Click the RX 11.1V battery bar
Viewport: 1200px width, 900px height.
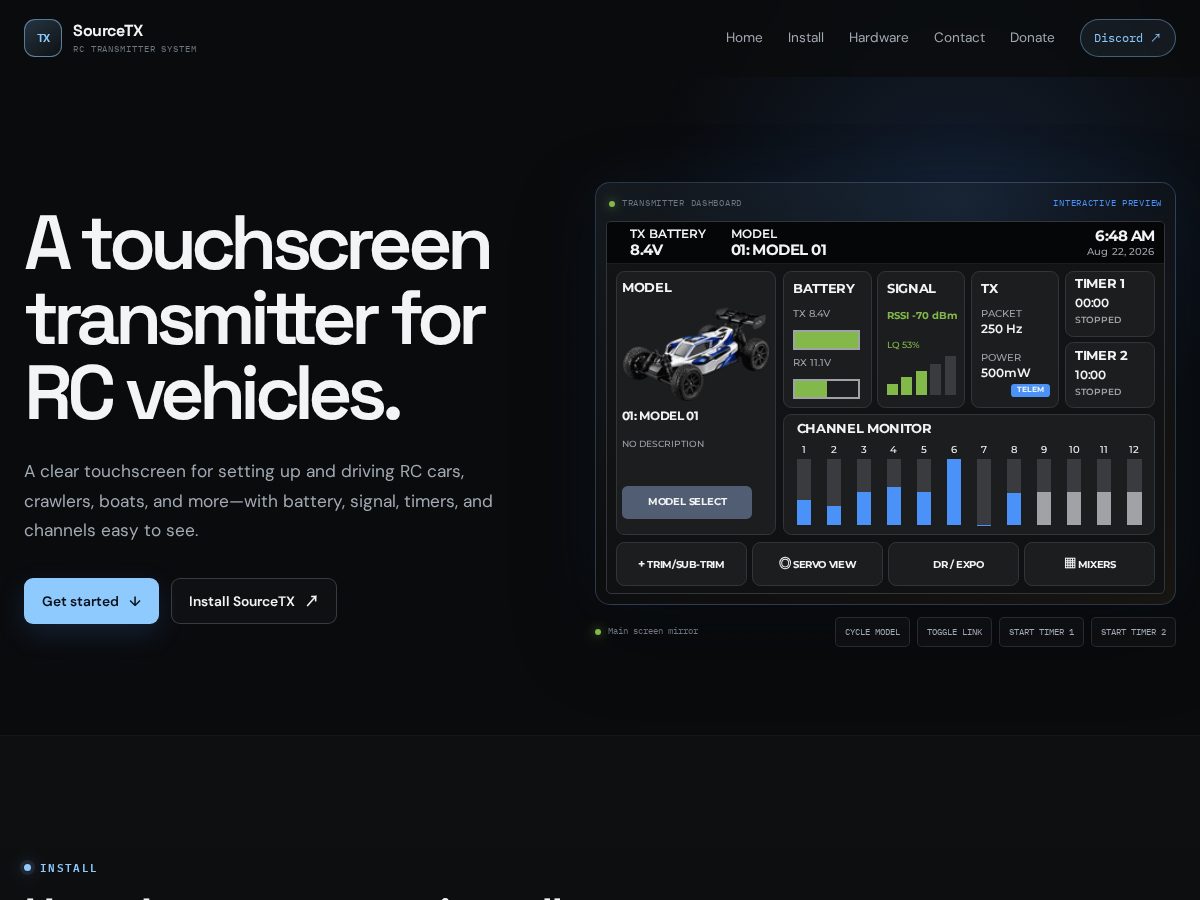(826, 389)
